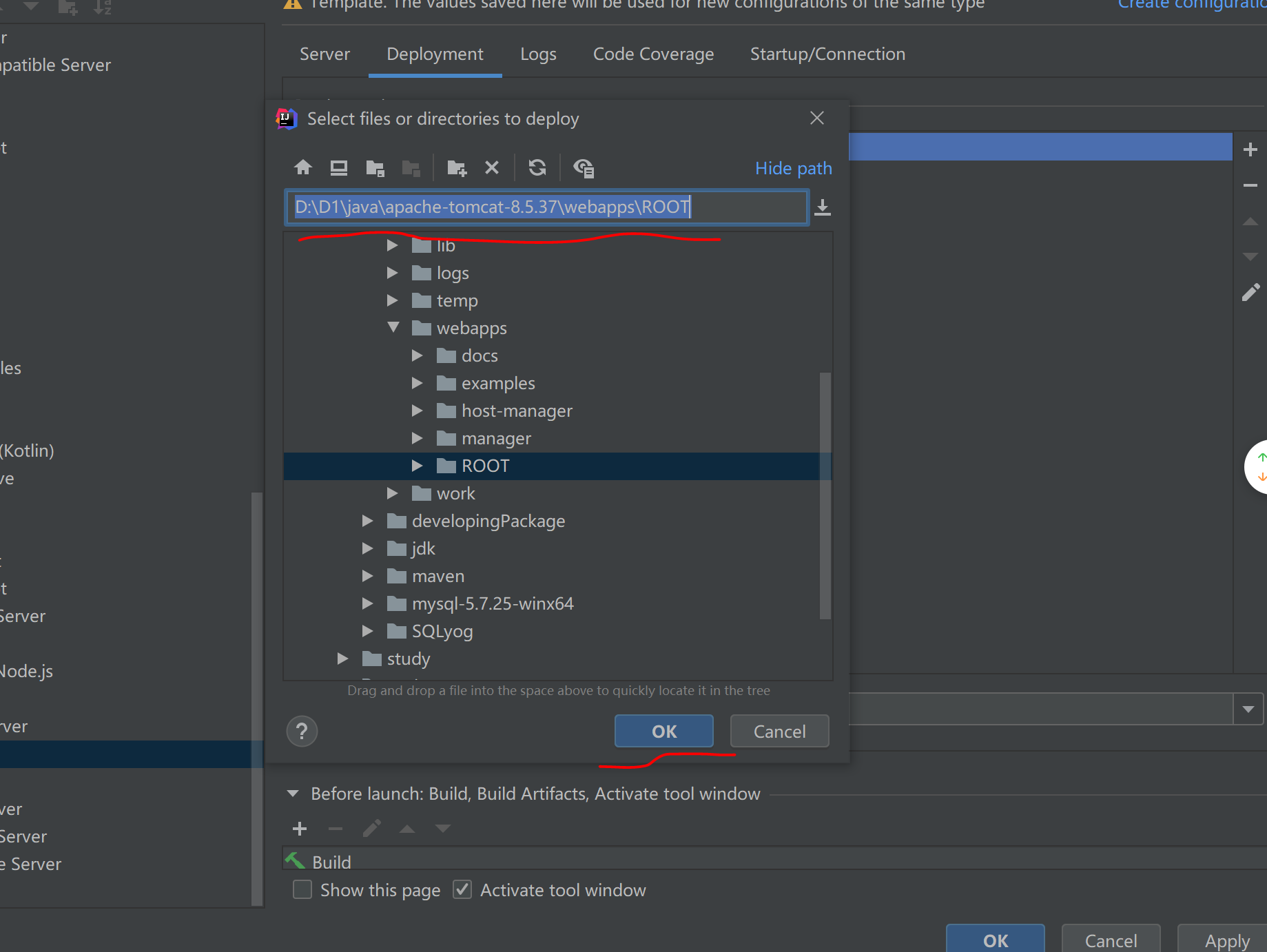Open the Code Coverage tab
1267x952 pixels.
pos(653,54)
